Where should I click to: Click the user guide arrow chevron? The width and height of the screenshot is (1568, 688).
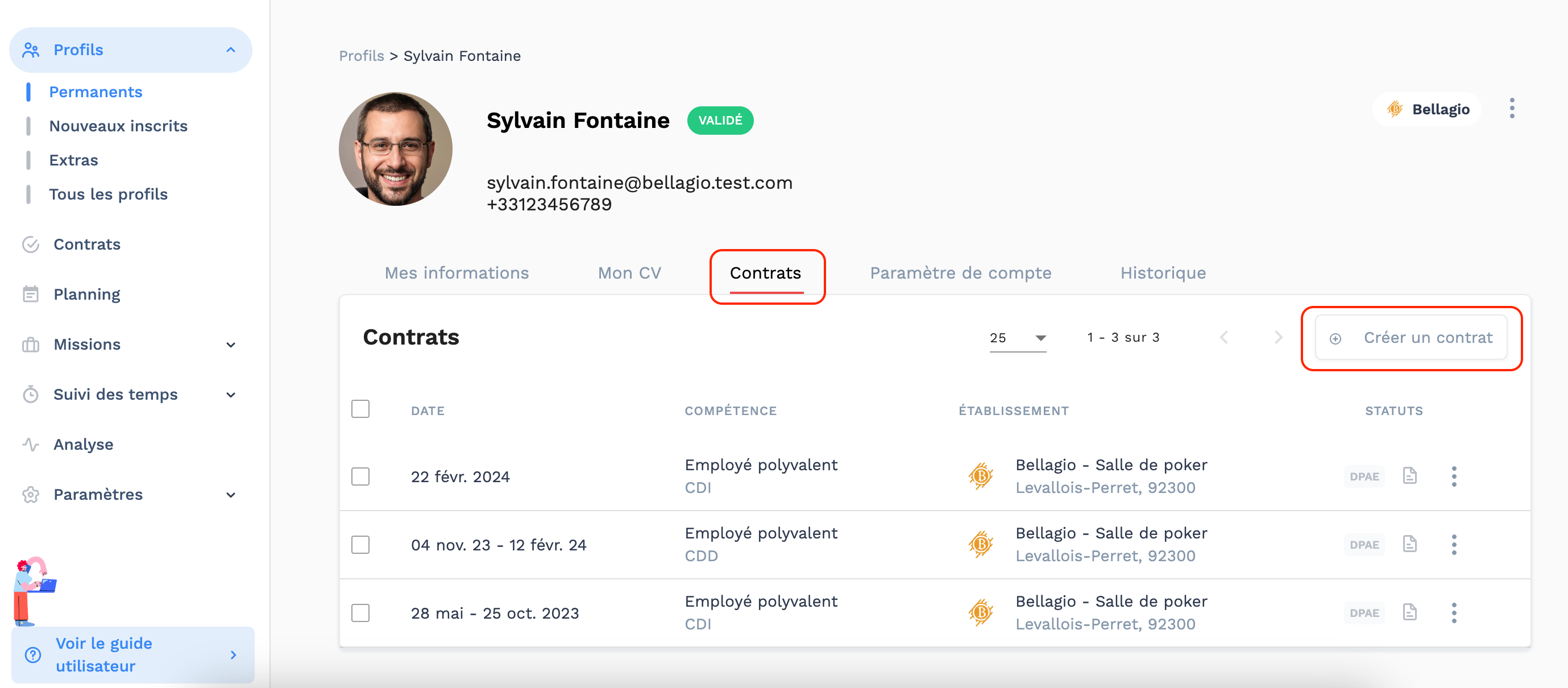point(234,654)
